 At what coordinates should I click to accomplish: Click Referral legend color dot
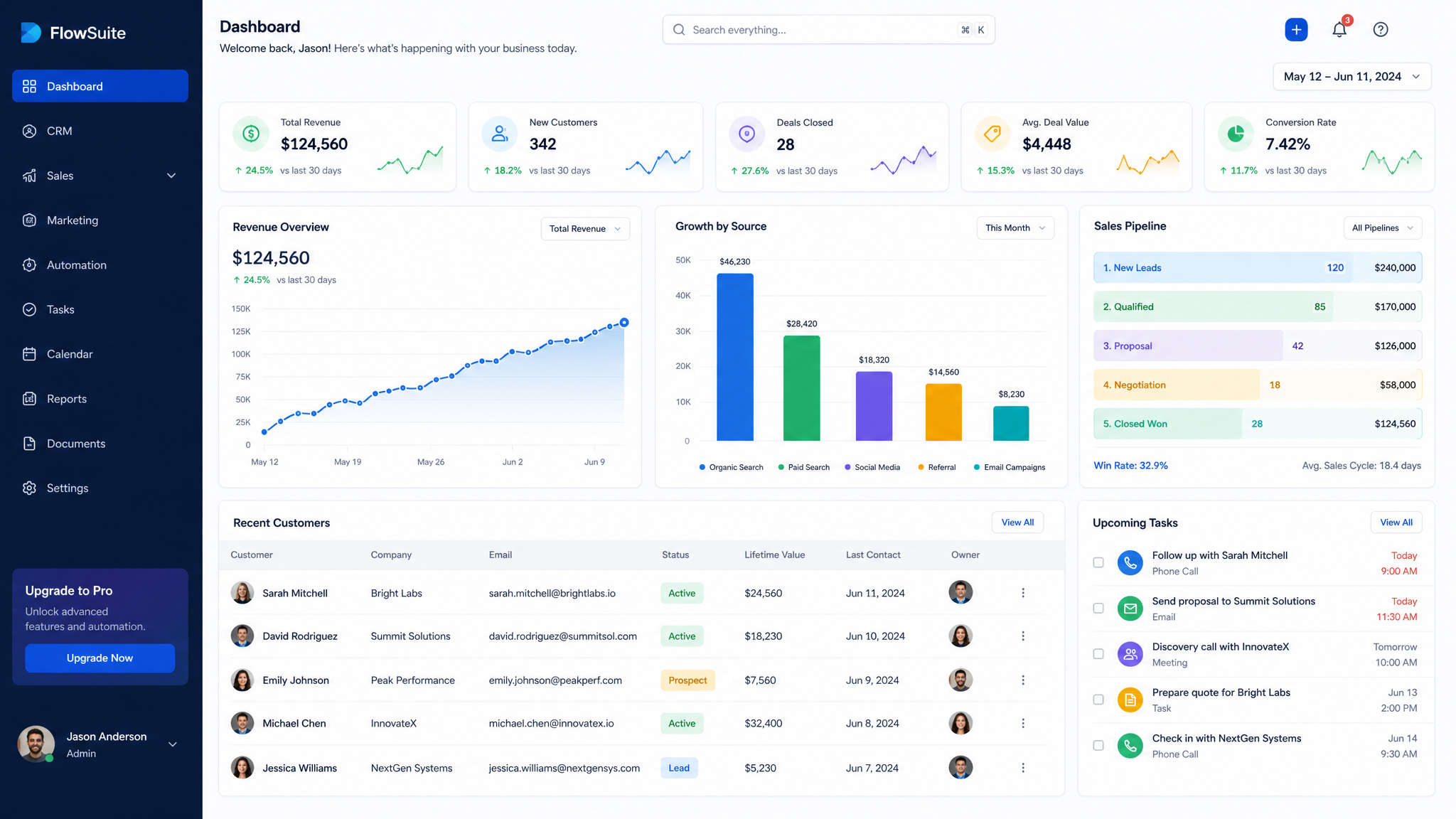(x=921, y=467)
